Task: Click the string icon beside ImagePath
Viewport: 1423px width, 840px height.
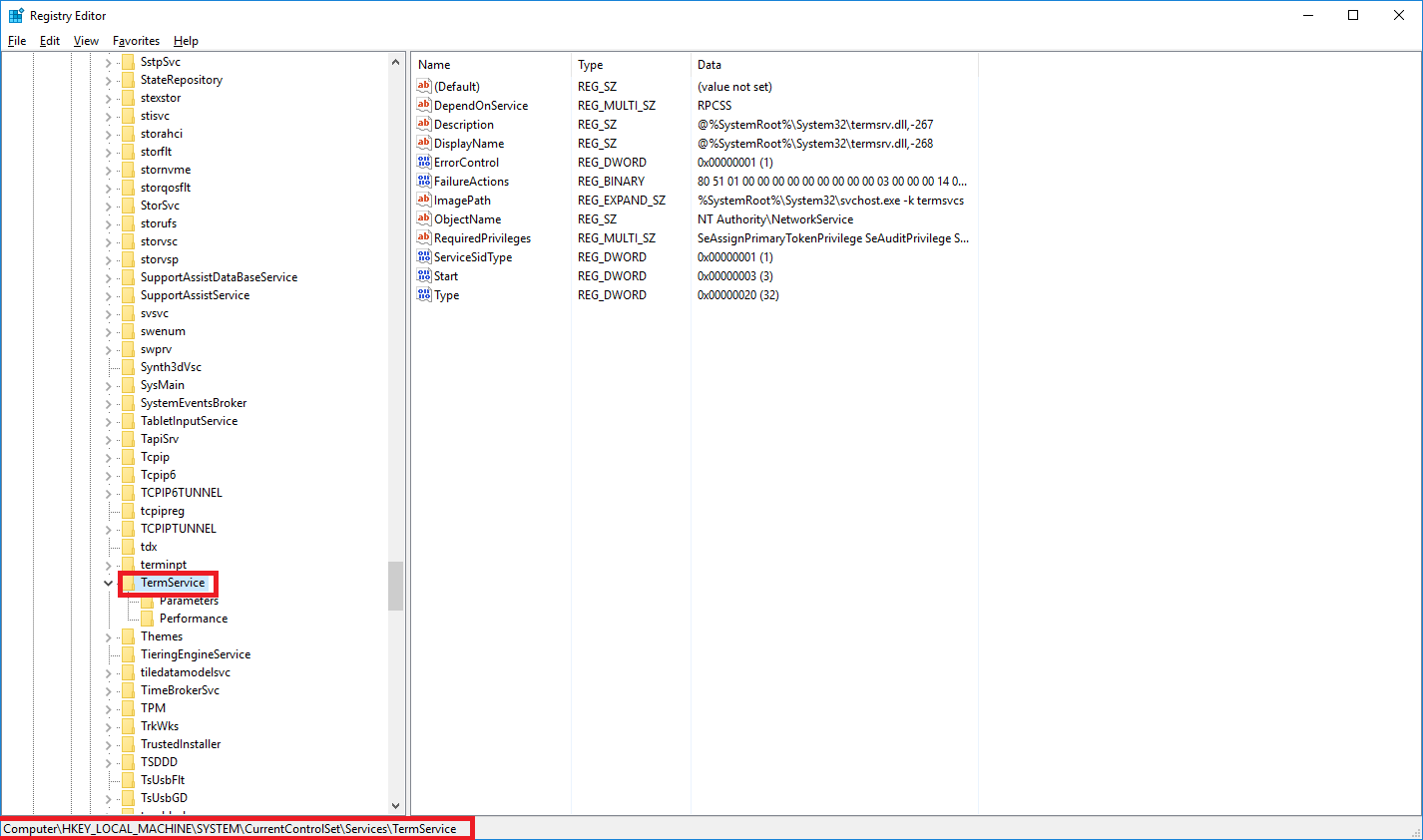Action: coord(424,200)
